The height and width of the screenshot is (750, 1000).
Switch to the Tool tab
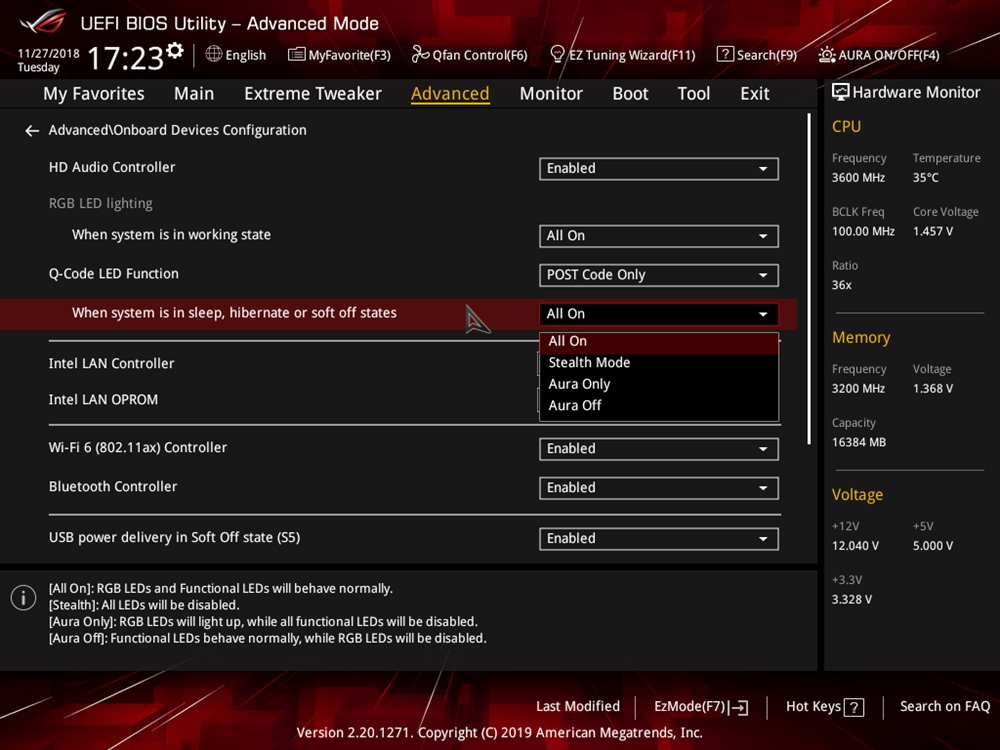(x=693, y=94)
